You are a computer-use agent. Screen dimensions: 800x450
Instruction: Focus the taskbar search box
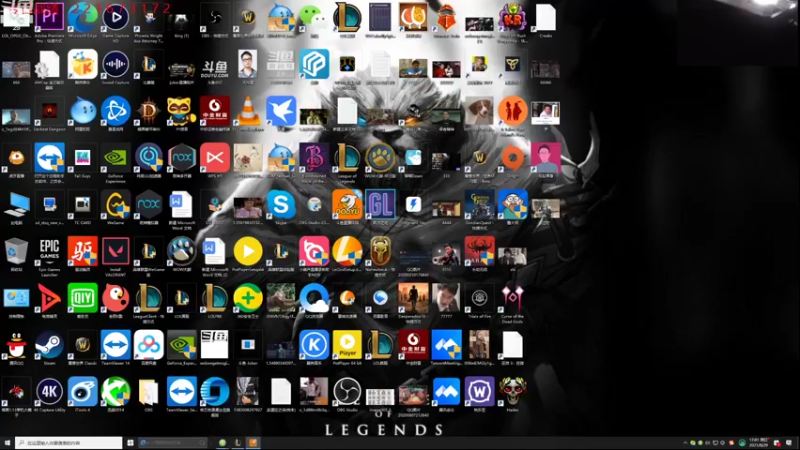click(x=68, y=443)
